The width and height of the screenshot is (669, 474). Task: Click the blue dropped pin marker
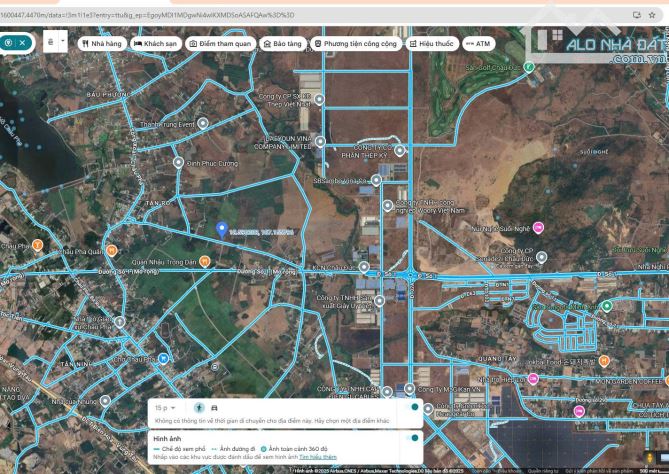(221, 229)
